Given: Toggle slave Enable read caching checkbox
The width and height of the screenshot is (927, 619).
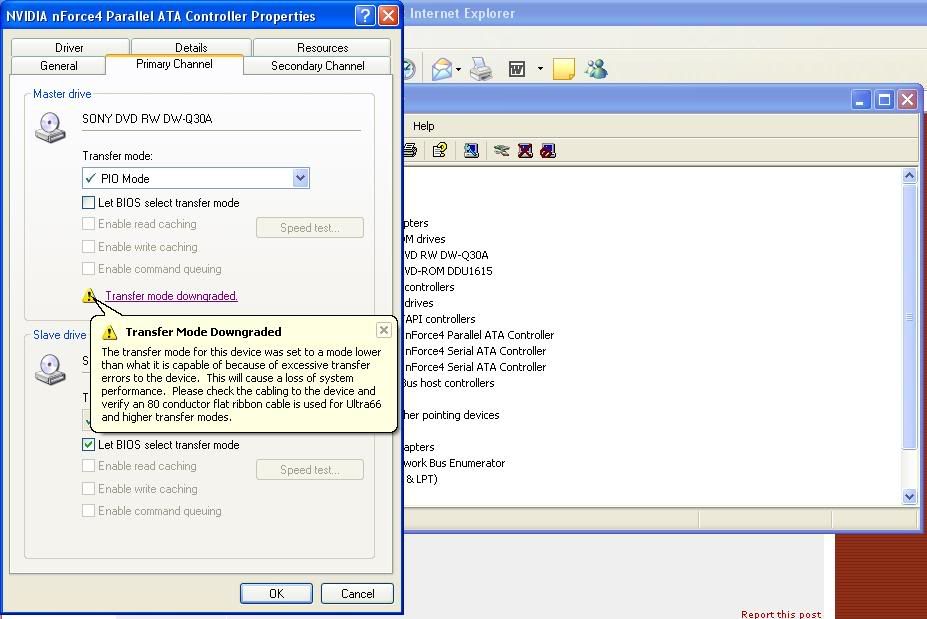Looking at the screenshot, I should [x=88, y=466].
